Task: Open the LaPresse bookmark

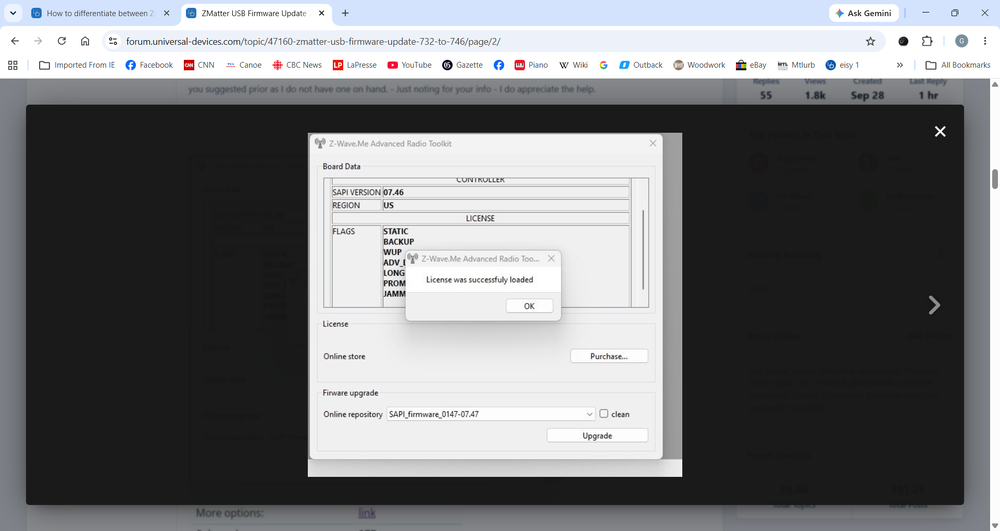Action: point(354,65)
